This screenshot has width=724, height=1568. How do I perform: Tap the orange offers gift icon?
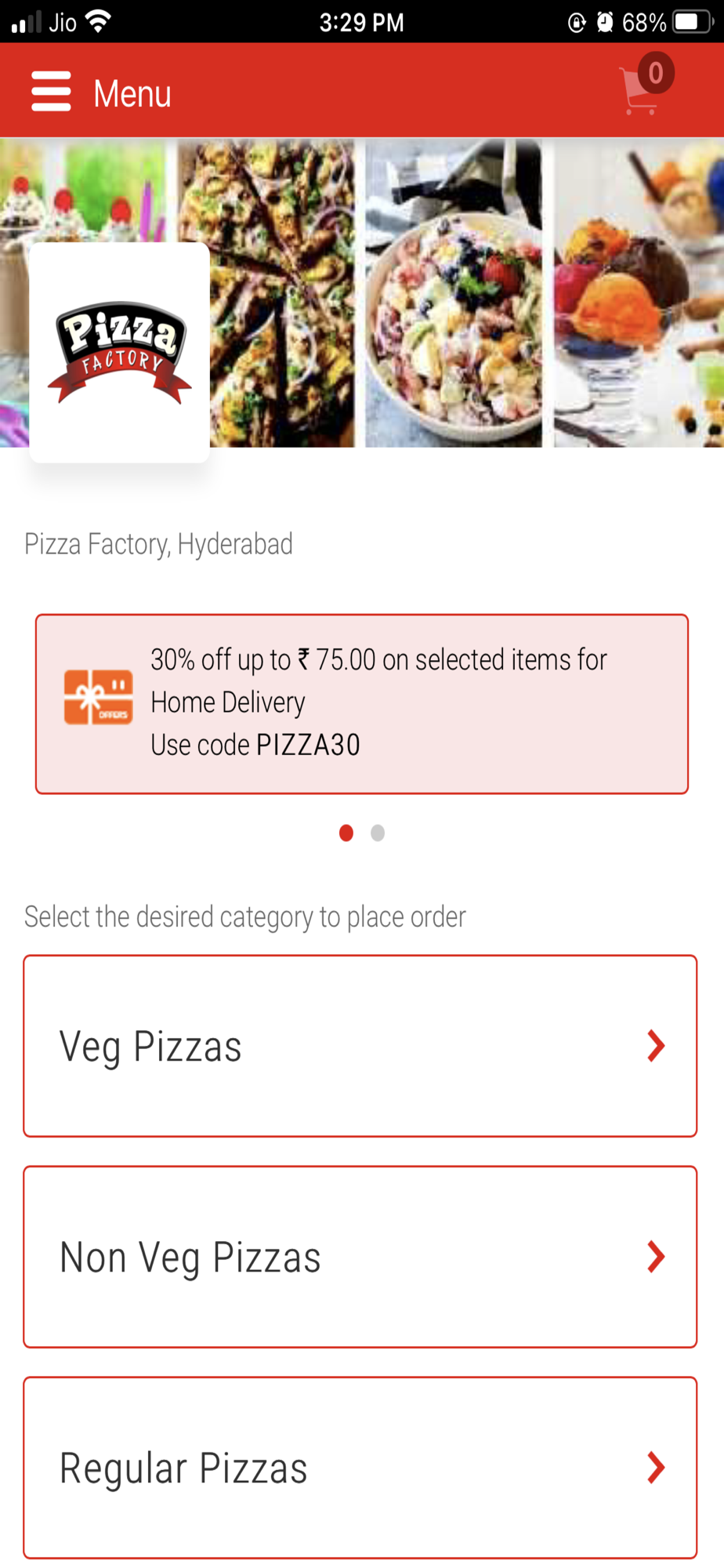point(98,697)
